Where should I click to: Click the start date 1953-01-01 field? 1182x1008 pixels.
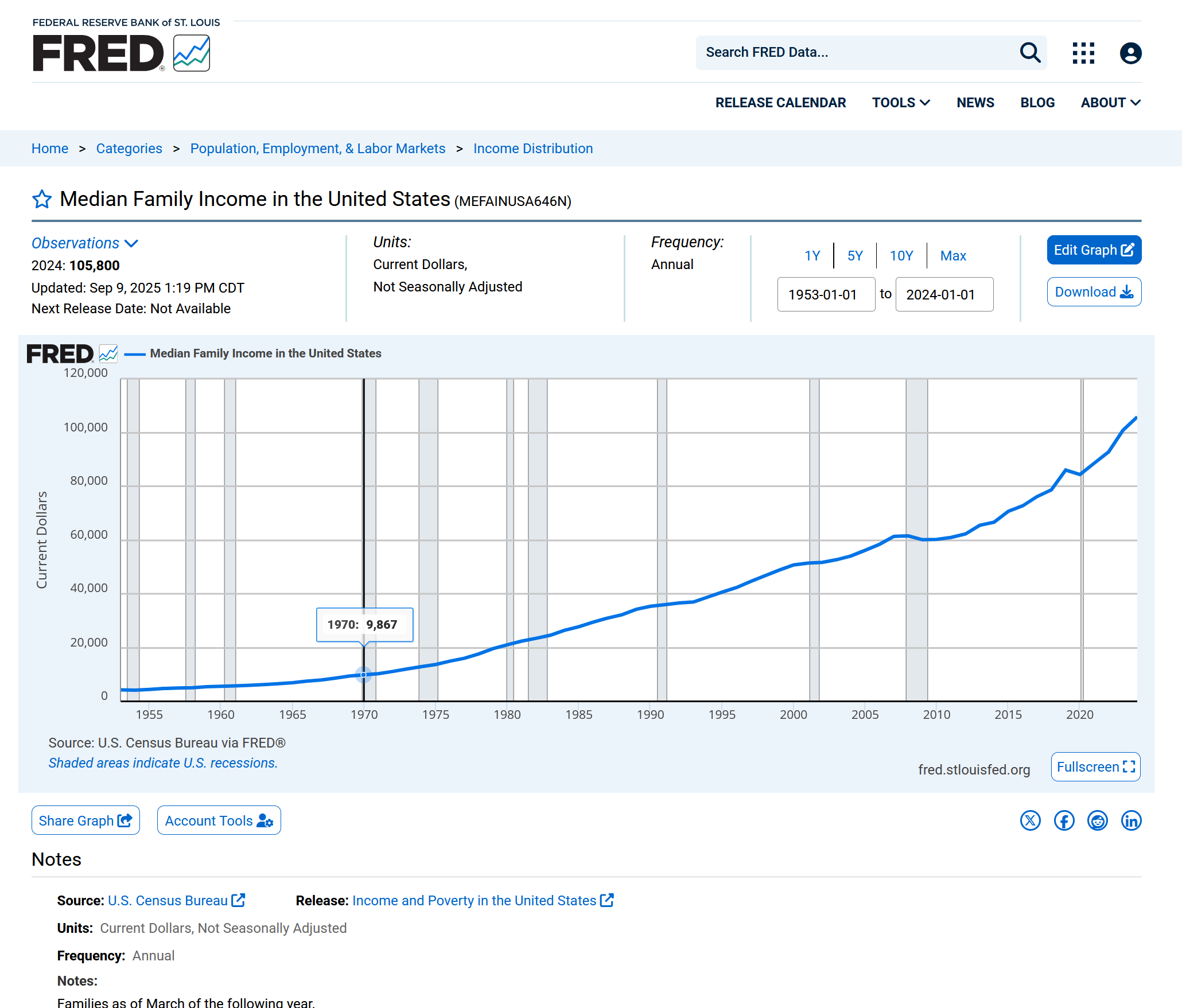(826, 295)
